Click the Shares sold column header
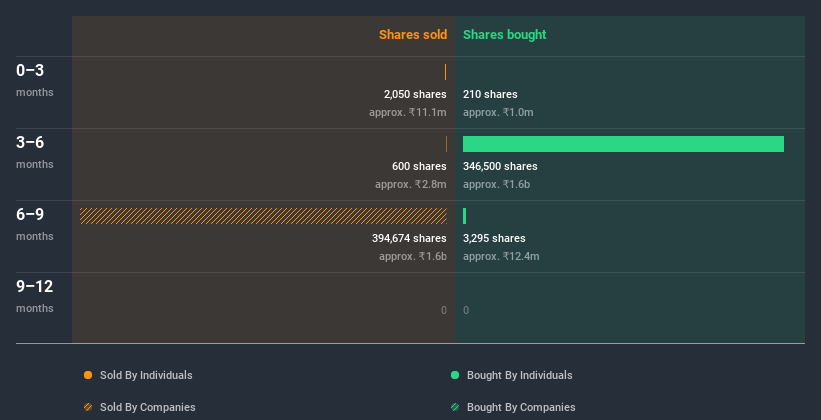The width and height of the screenshot is (821, 420). click(x=413, y=35)
